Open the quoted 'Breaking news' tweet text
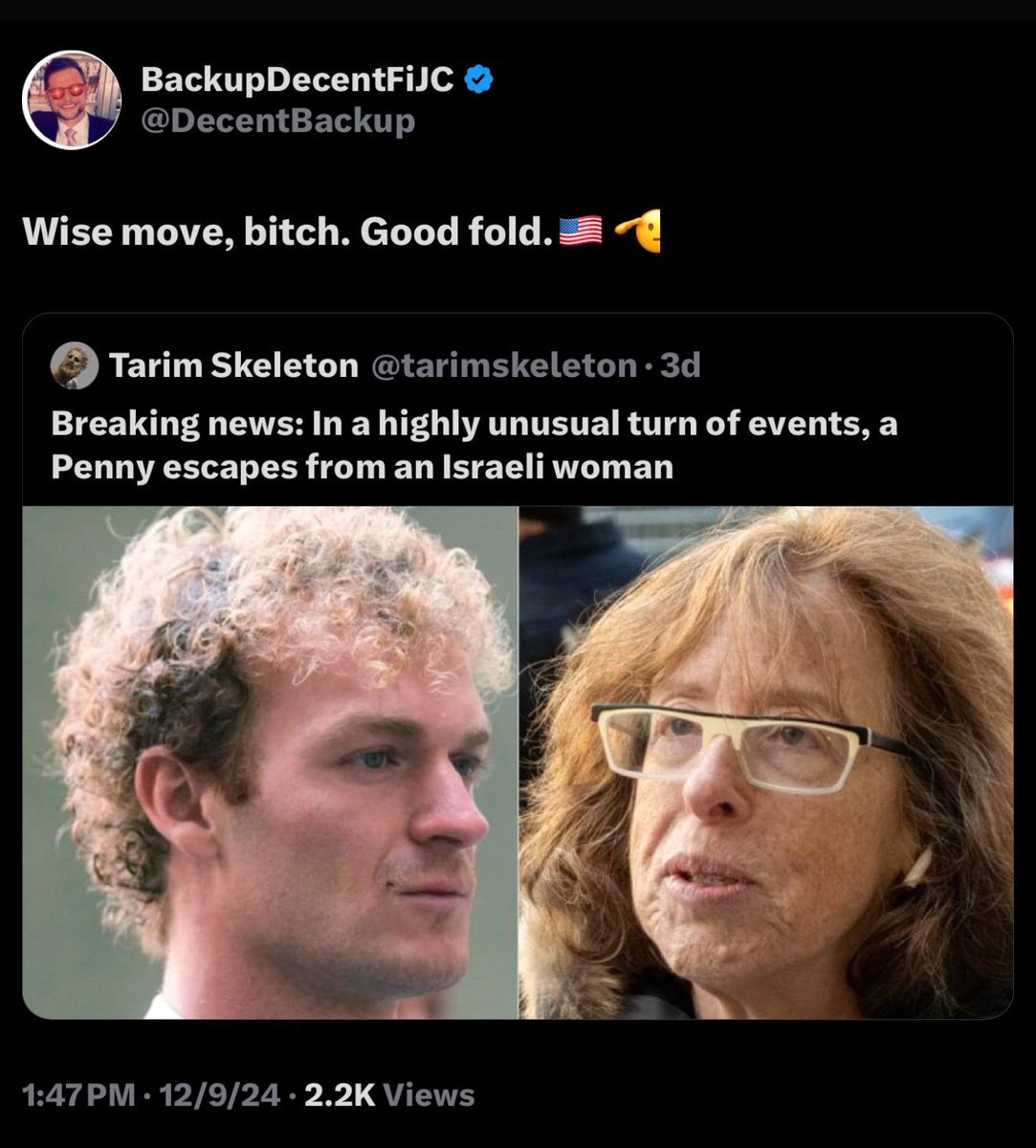The image size is (1036, 1148). [x=474, y=423]
